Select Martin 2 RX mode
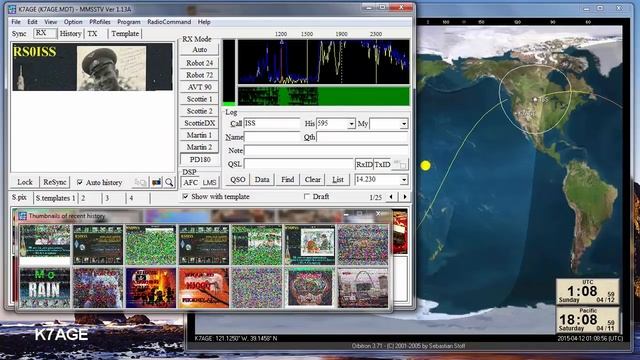 199,147
